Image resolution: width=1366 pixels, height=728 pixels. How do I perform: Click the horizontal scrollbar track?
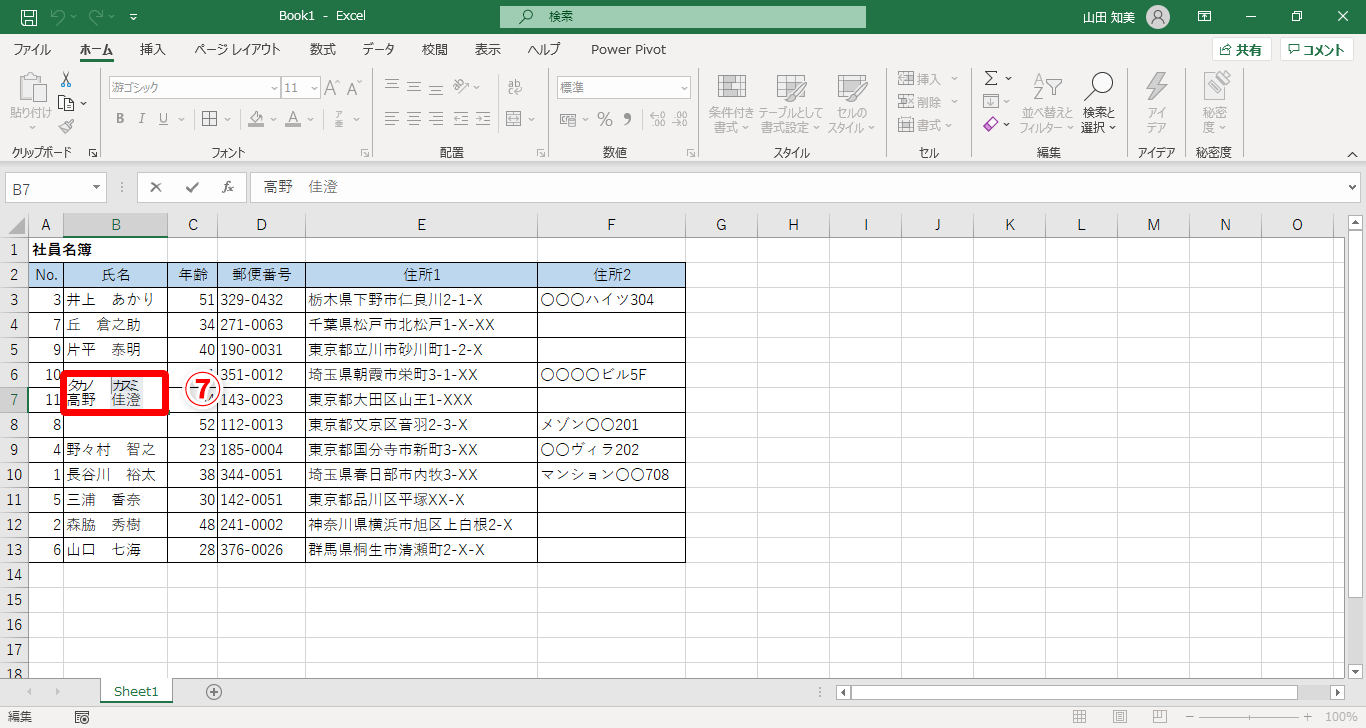point(1090,692)
